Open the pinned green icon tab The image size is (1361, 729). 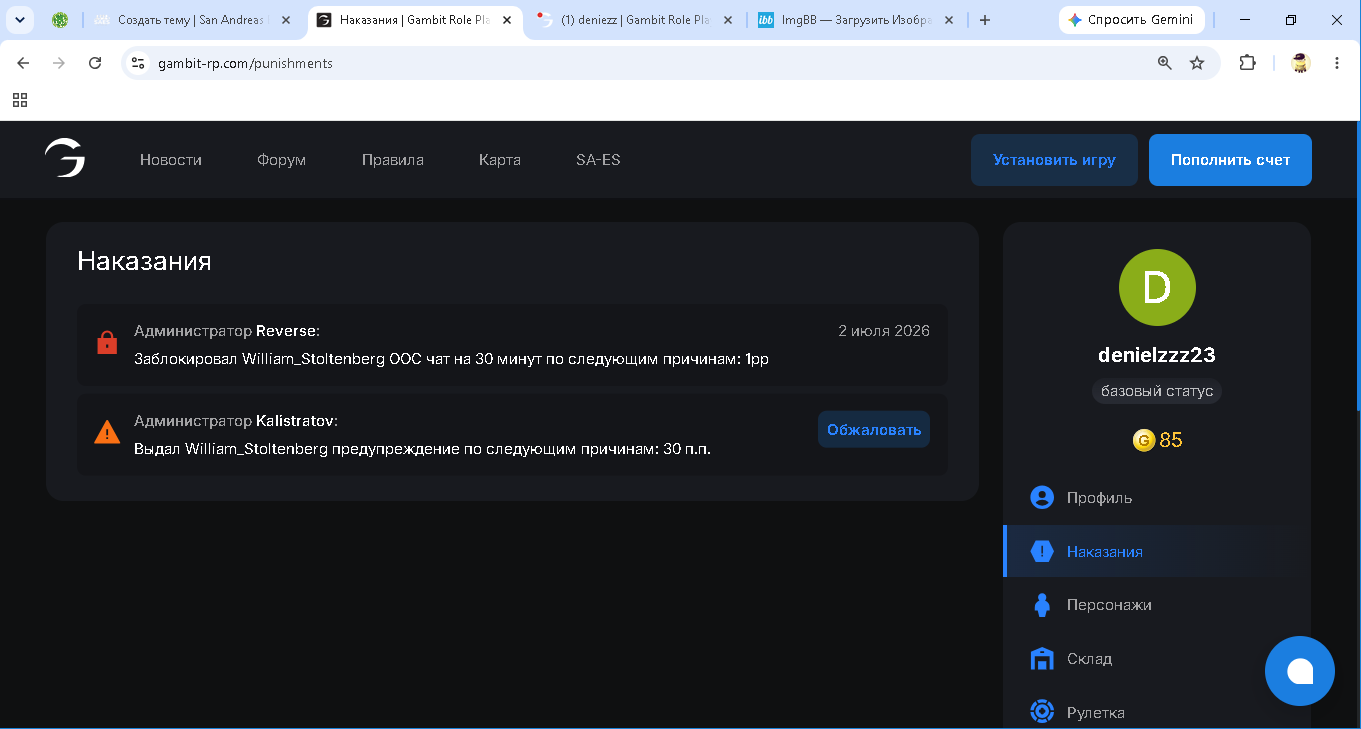pyautogui.click(x=60, y=20)
